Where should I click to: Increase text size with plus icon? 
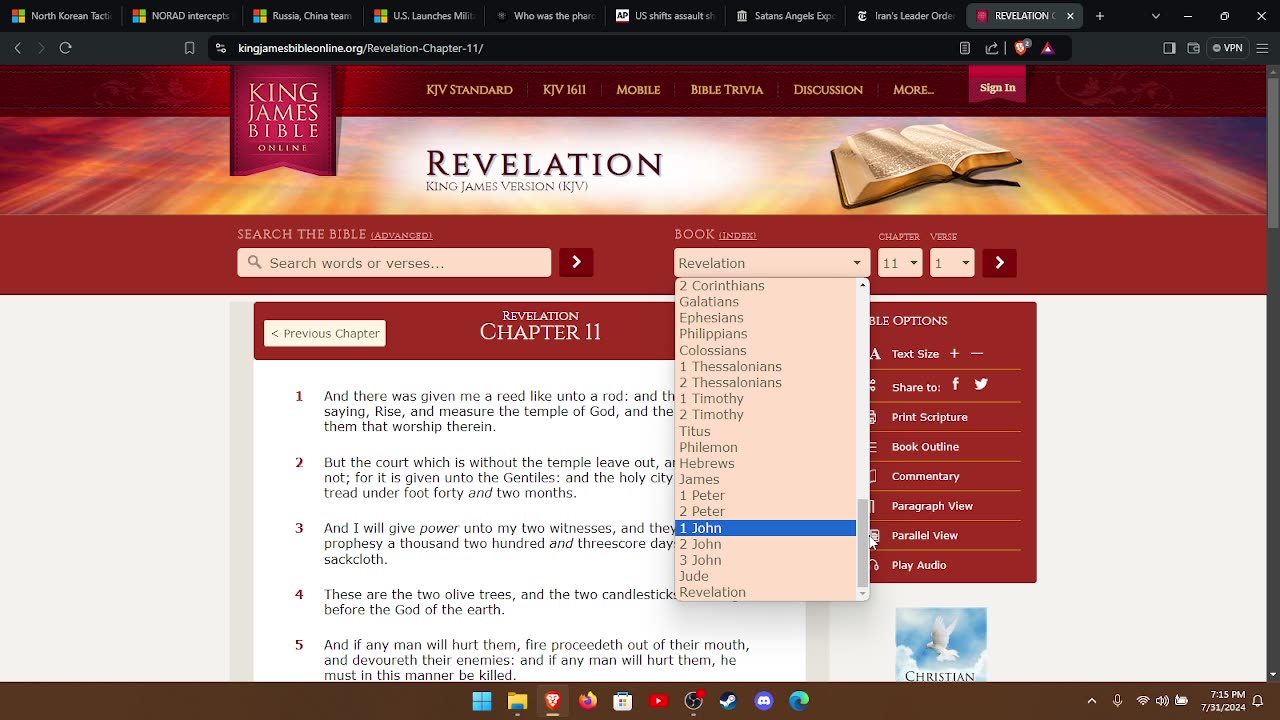point(954,353)
